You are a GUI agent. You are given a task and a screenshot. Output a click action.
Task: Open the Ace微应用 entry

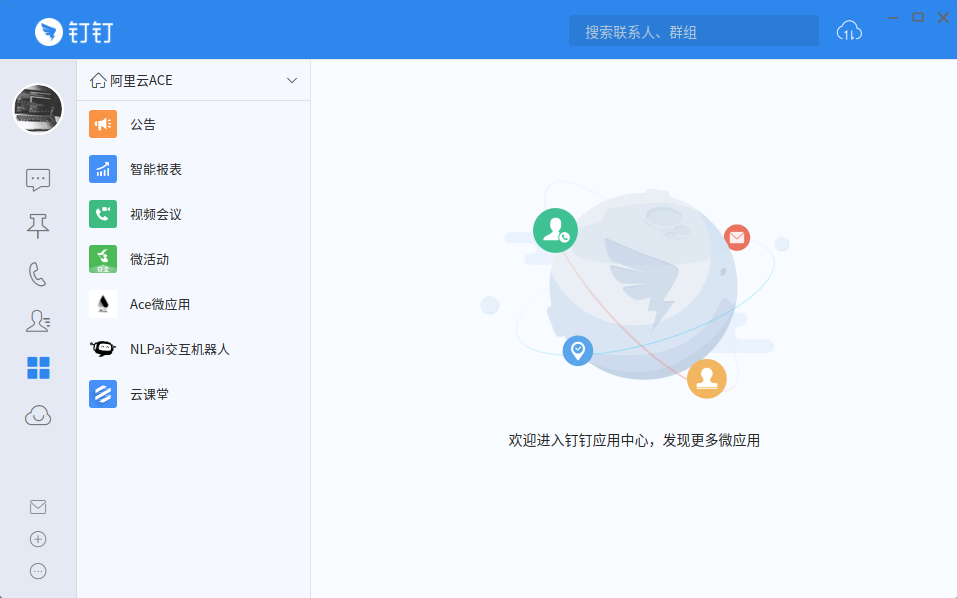193,304
